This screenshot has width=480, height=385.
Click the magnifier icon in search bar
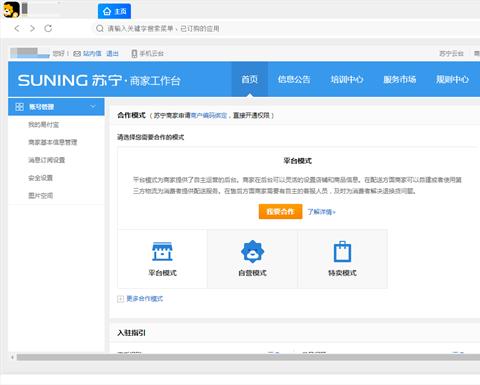(99, 29)
